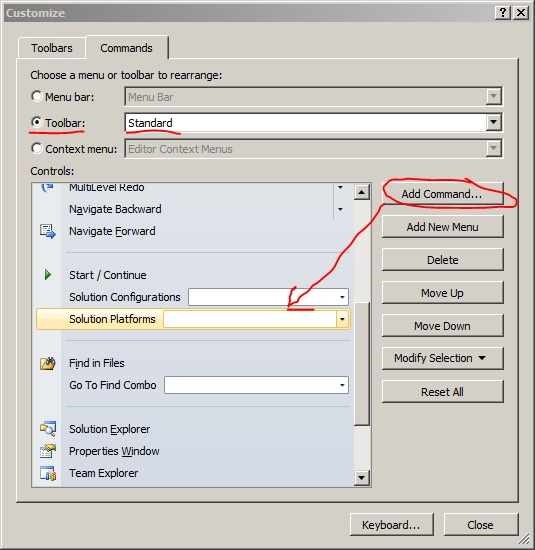Screen dimensions: 535x550
Task: Select the Context menu radio button
Action: (37, 148)
